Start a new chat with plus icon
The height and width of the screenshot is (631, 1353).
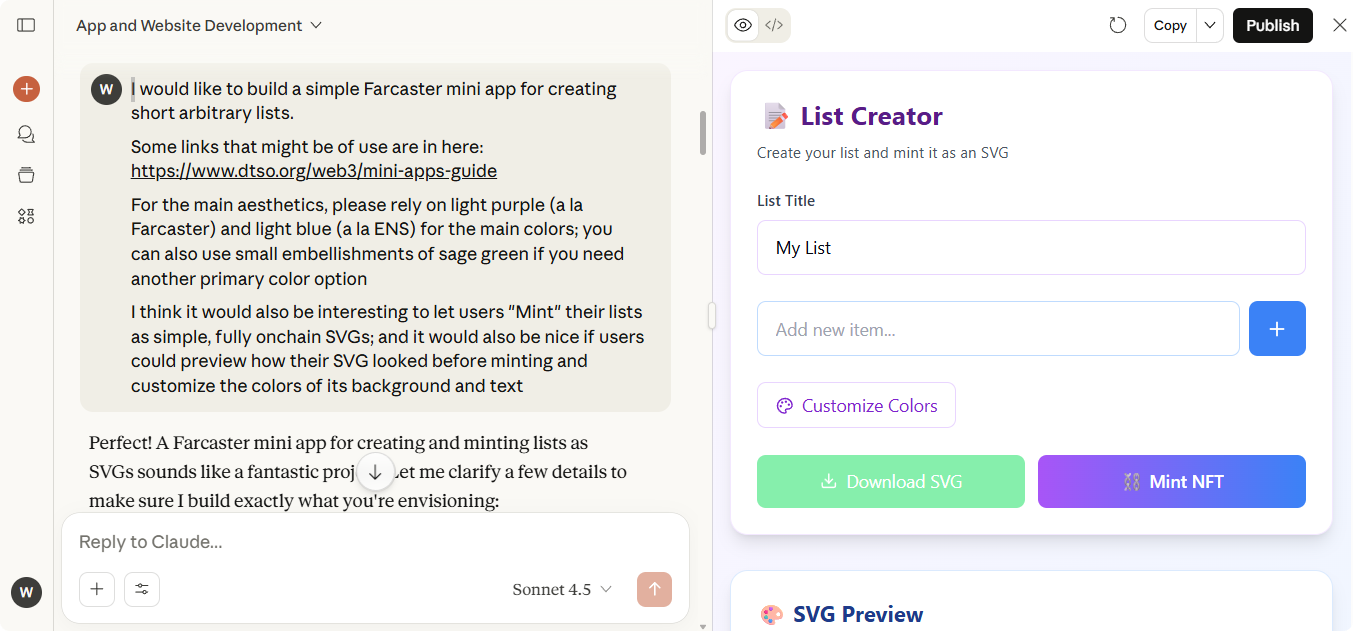(x=26, y=89)
